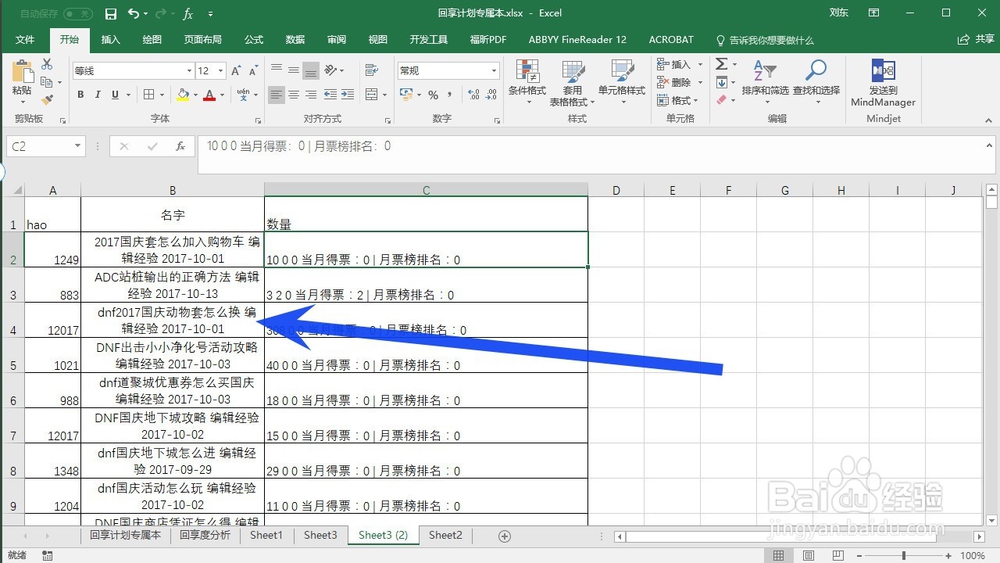Image resolution: width=1000 pixels, height=563 pixels.
Task: Apply the red font color
Action: click(209, 94)
